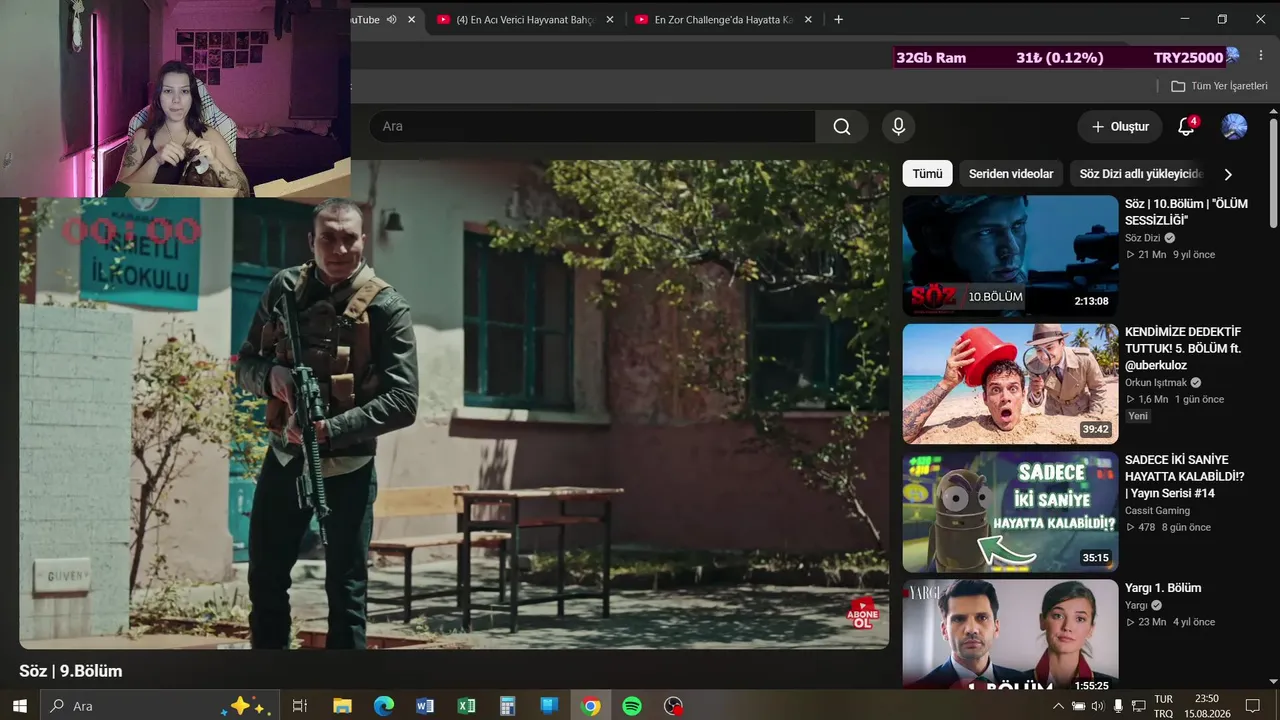Open YouTube notifications bell
The height and width of the screenshot is (720, 1280).
(x=1186, y=127)
